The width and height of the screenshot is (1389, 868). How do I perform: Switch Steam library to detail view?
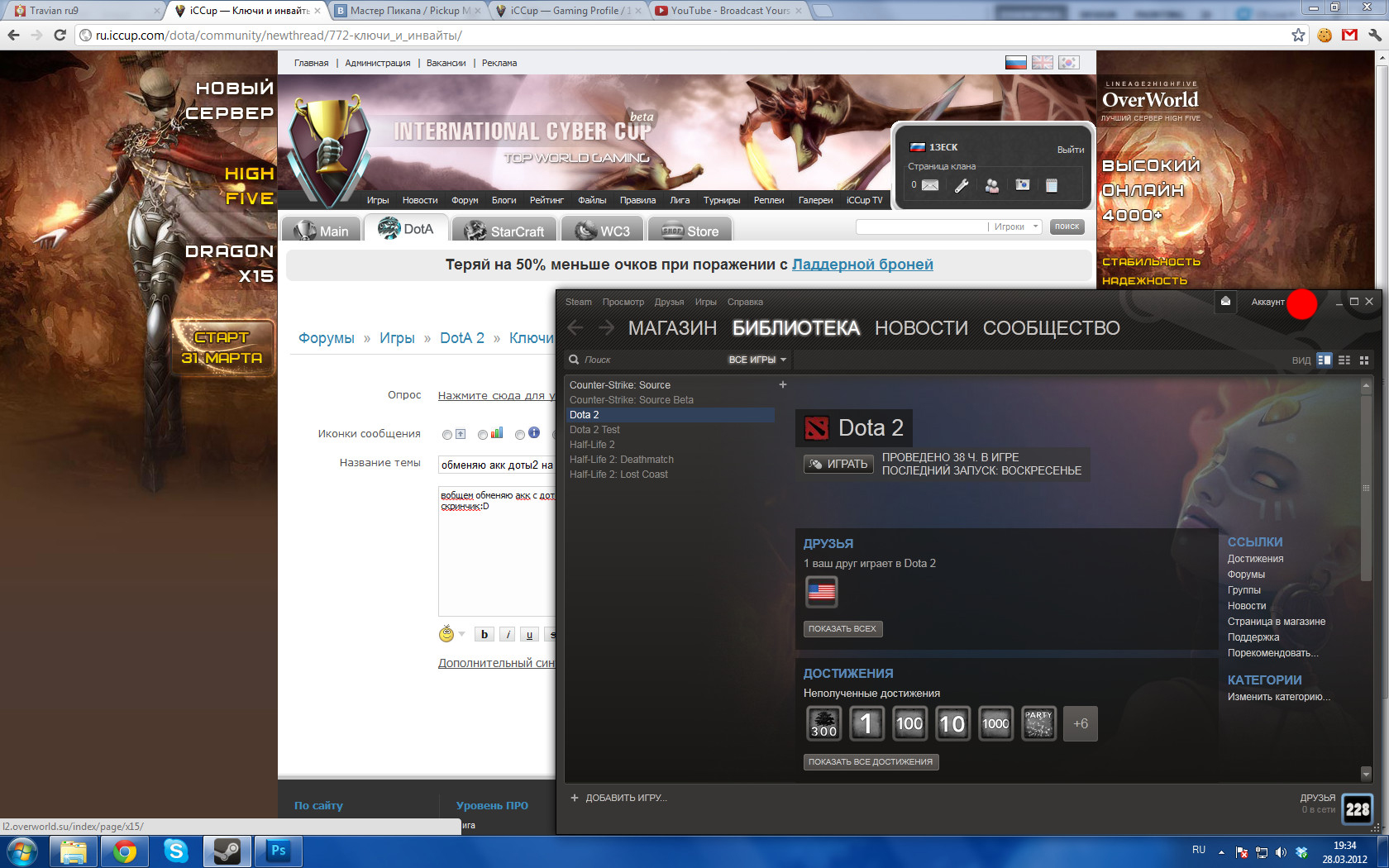coord(1325,360)
